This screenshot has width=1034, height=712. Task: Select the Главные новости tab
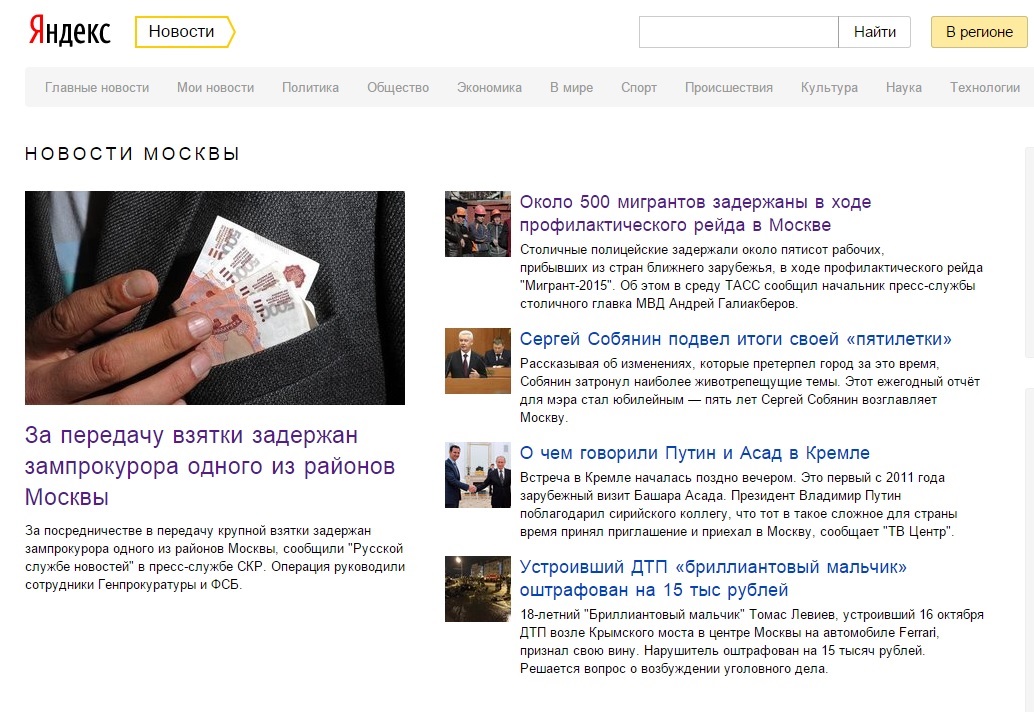(x=97, y=87)
